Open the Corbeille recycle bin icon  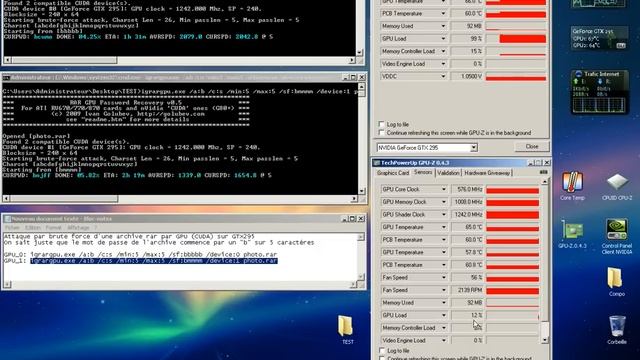(x=617, y=330)
